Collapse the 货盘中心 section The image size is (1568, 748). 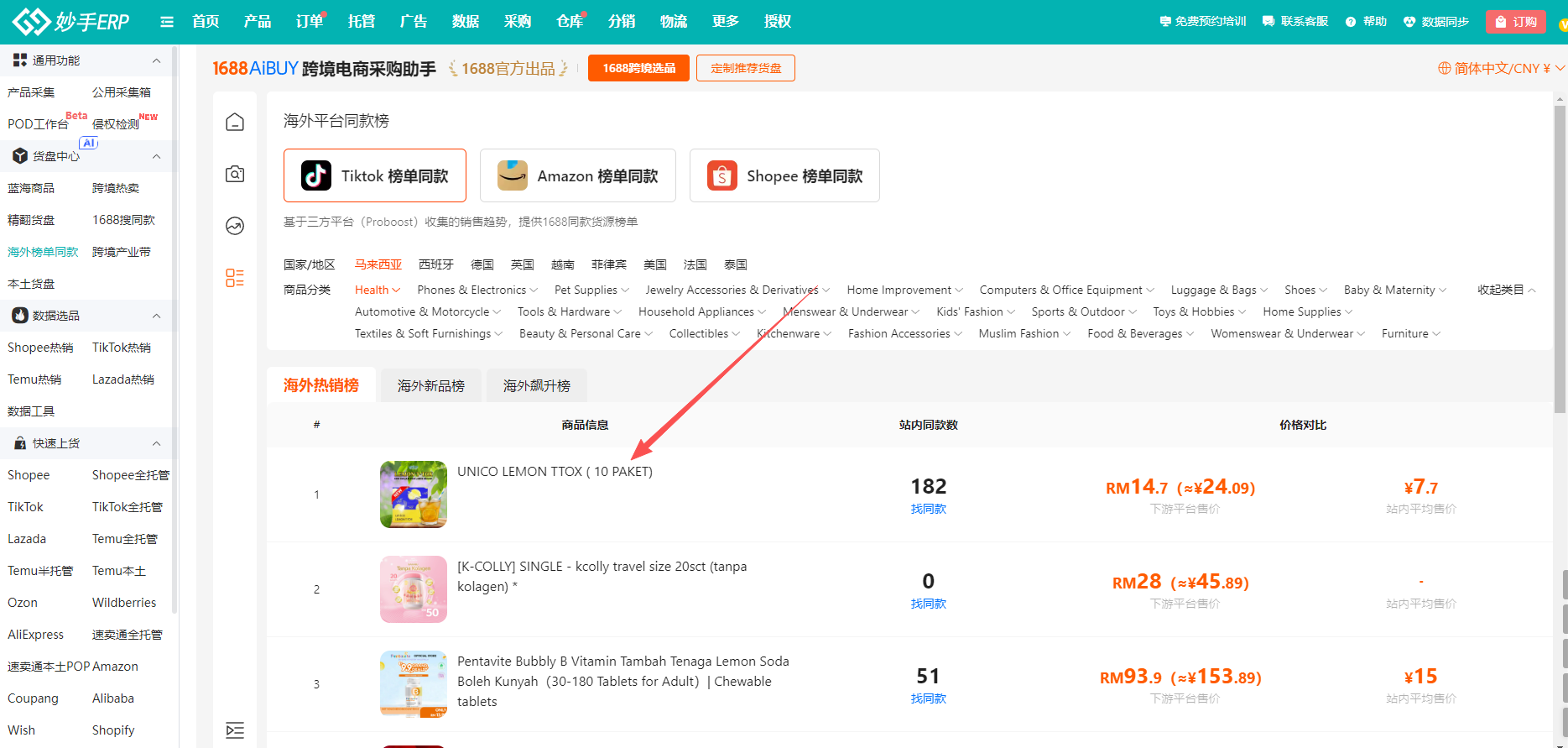tap(156, 156)
